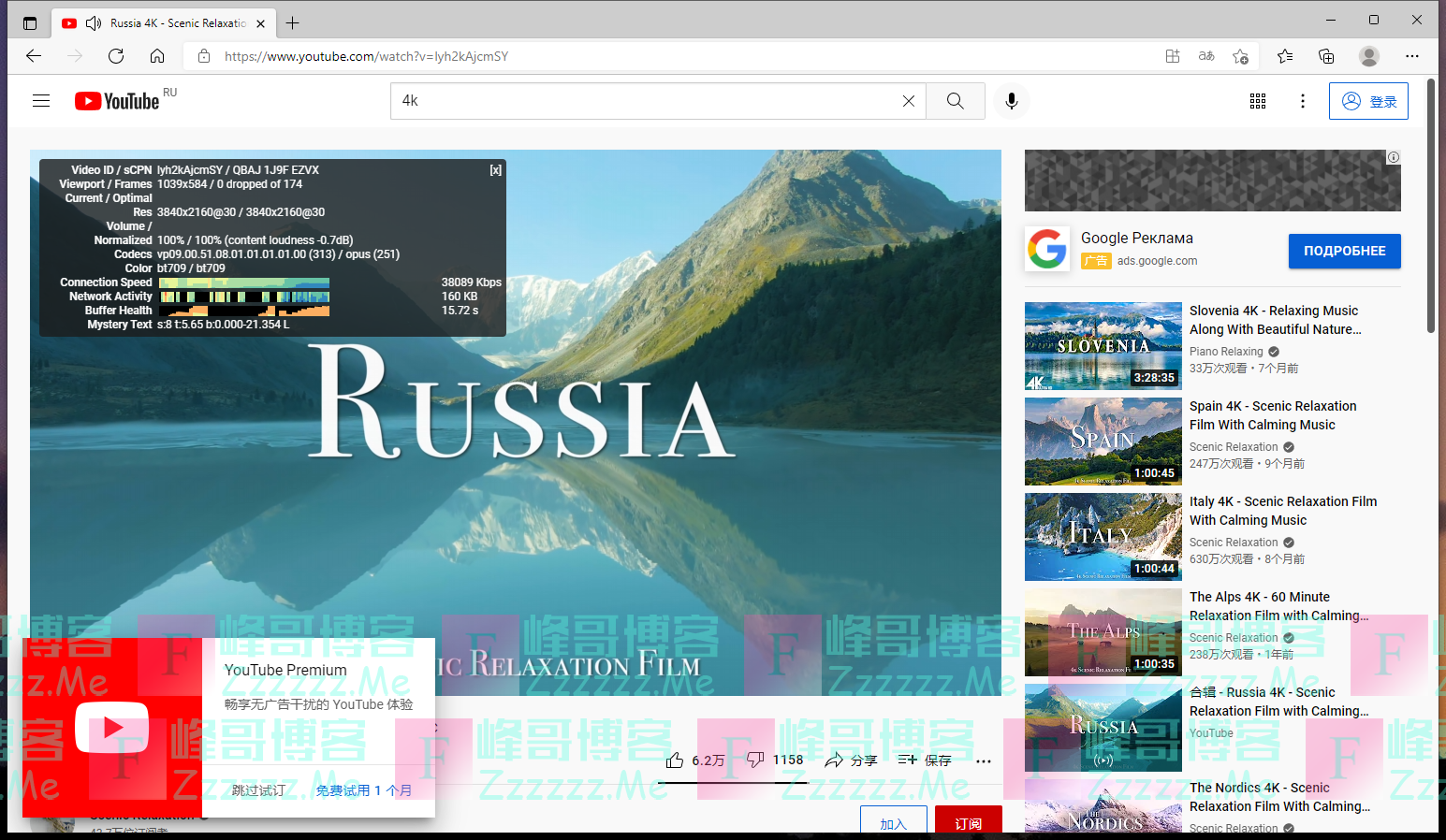Clear the search box text
Viewport: 1446px width, 840px height.
coord(908,101)
